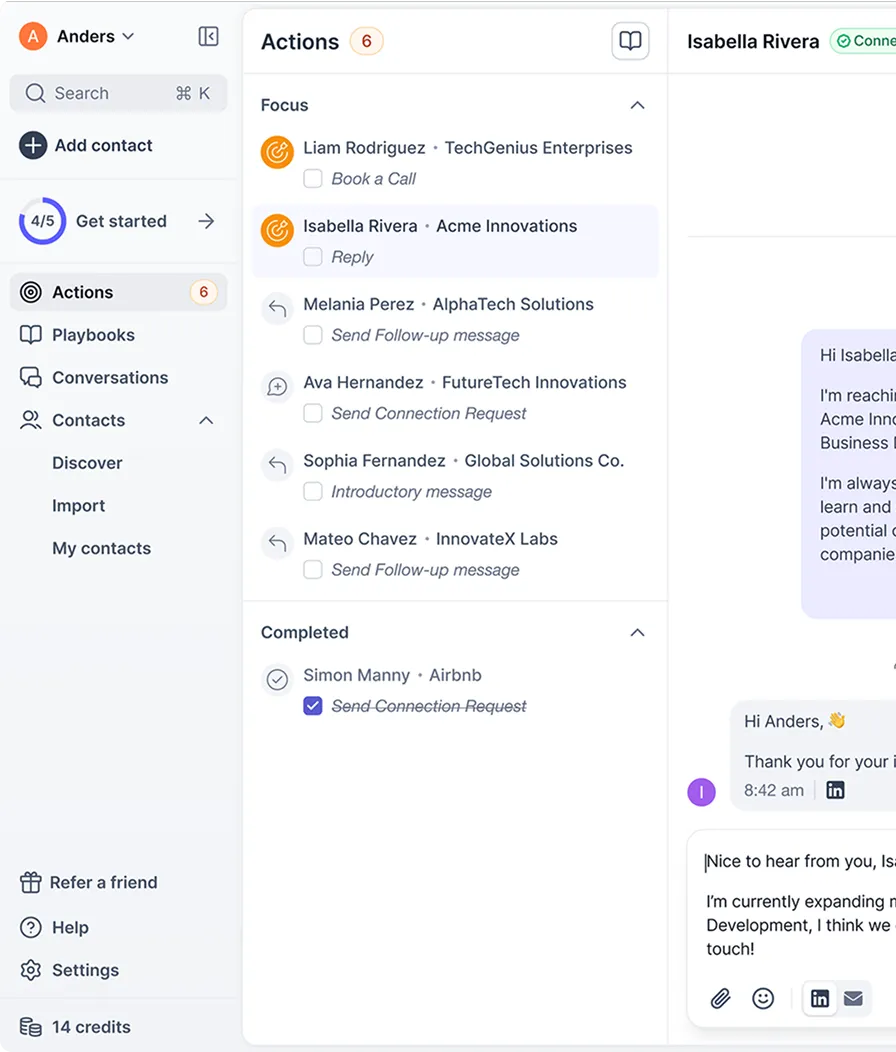Open Conversations in the sidebar
Viewport: 896px width, 1052px height.
119,378
